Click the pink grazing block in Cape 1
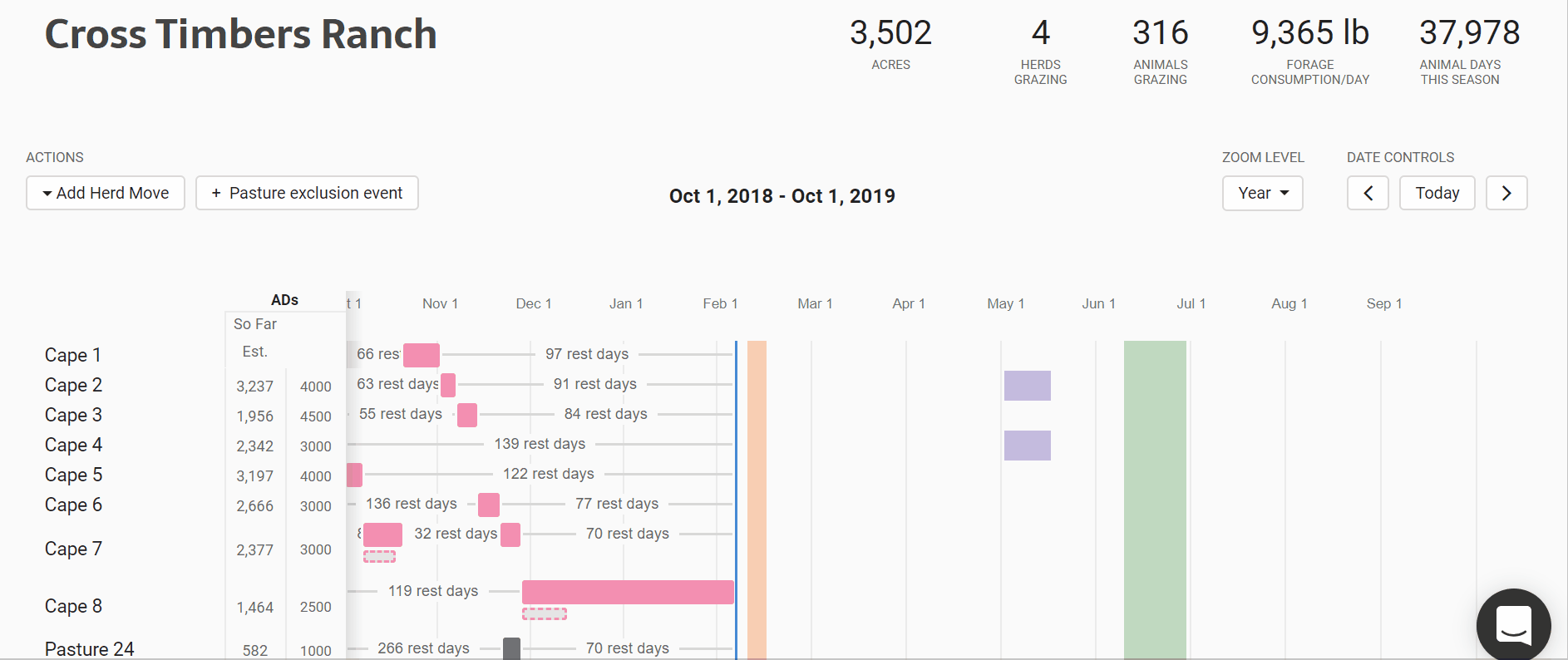 click(422, 355)
